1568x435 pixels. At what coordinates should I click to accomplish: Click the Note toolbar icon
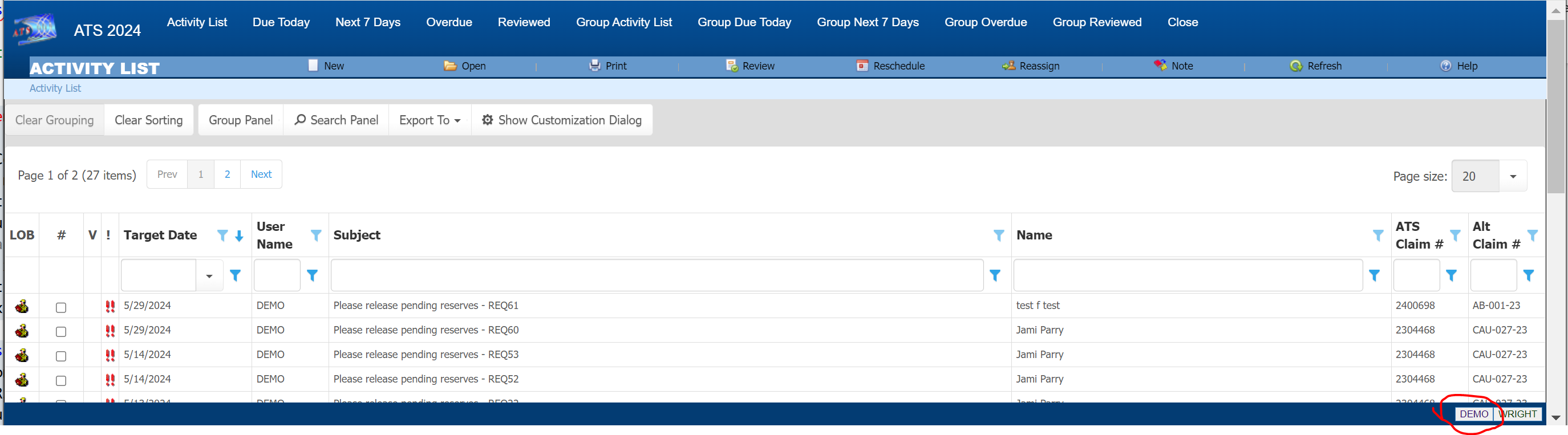point(1160,65)
